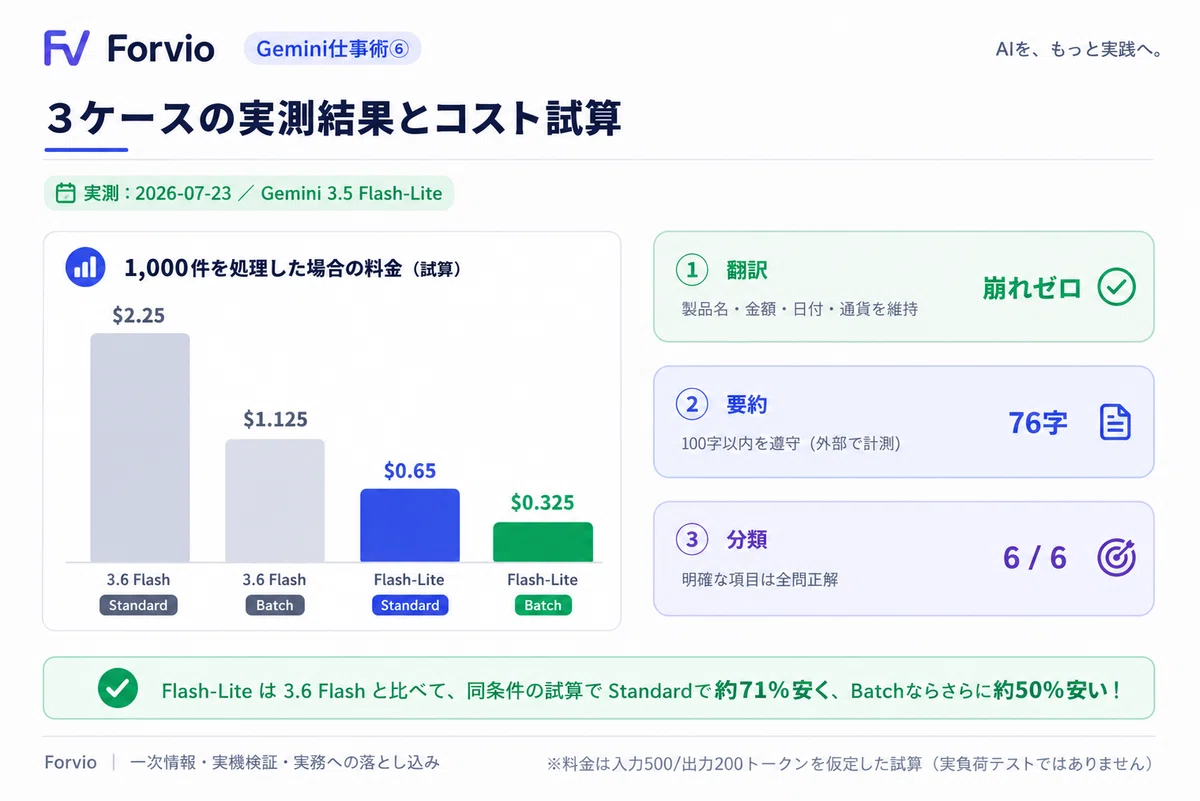Click the $0.325 price label
The height and width of the screenshot is (801, 1200).
point(543,502)
